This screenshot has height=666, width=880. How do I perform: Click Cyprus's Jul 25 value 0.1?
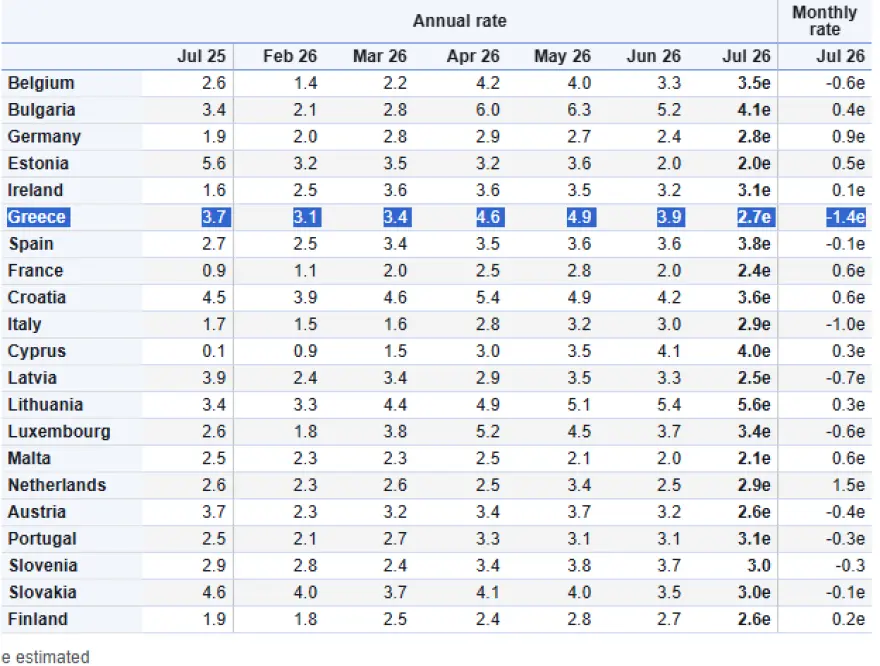click(x=214, y=351)
